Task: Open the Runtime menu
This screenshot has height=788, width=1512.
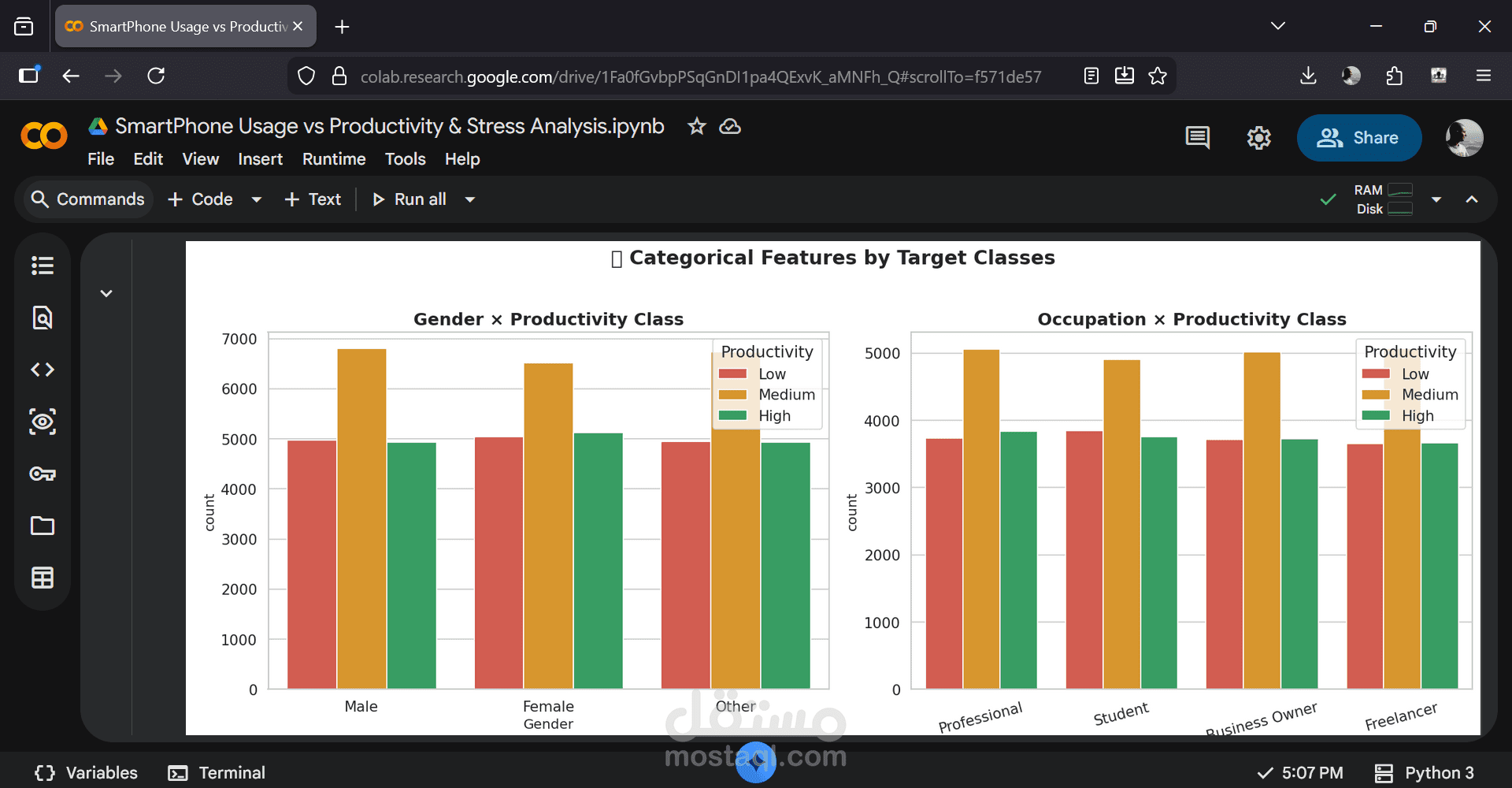Action: point(334,159)
